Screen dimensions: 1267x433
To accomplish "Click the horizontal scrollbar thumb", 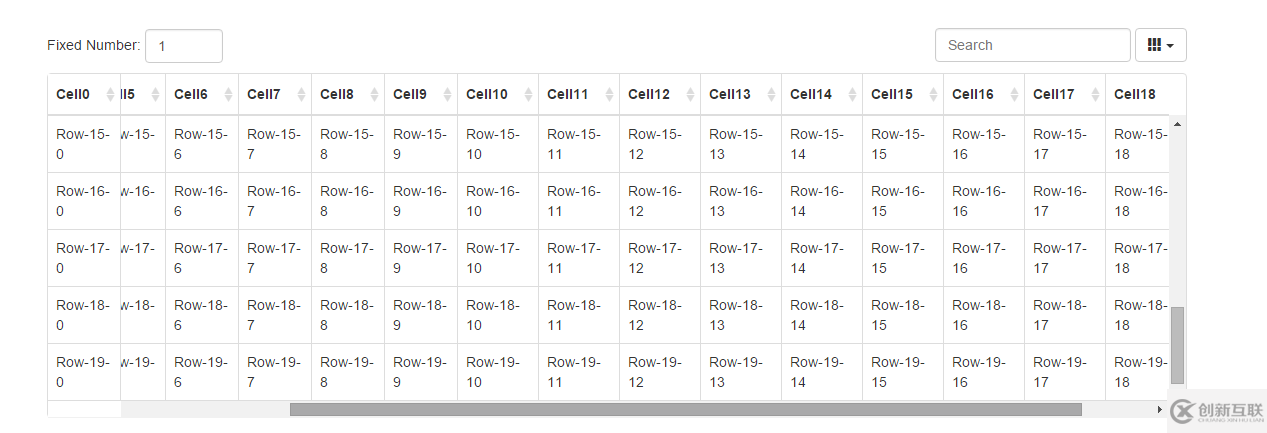I will point(686,409).
